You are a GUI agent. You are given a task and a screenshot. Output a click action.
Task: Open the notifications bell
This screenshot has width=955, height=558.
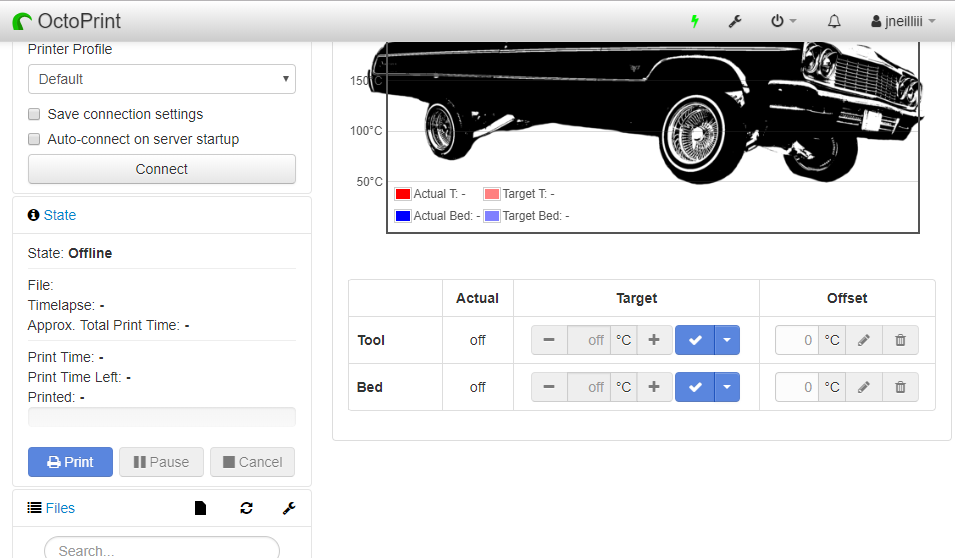(834, 21)
